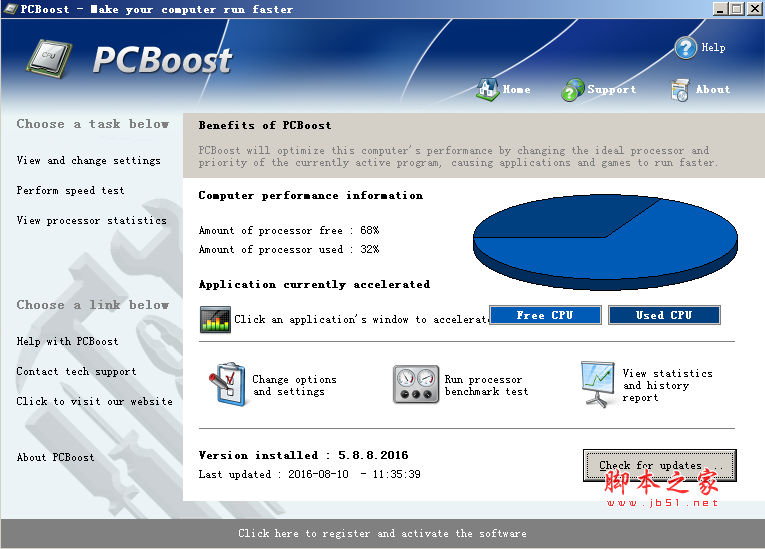The width and height of the screenshot is (765, 549).
Task: Click the Home house icon
Action: point(488,90)
